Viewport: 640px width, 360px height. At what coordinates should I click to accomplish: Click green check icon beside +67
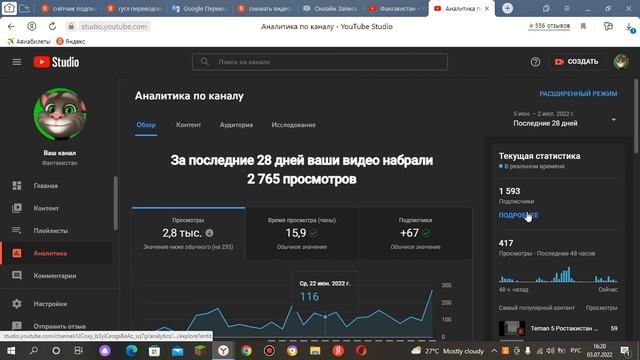tap(427, 233)
